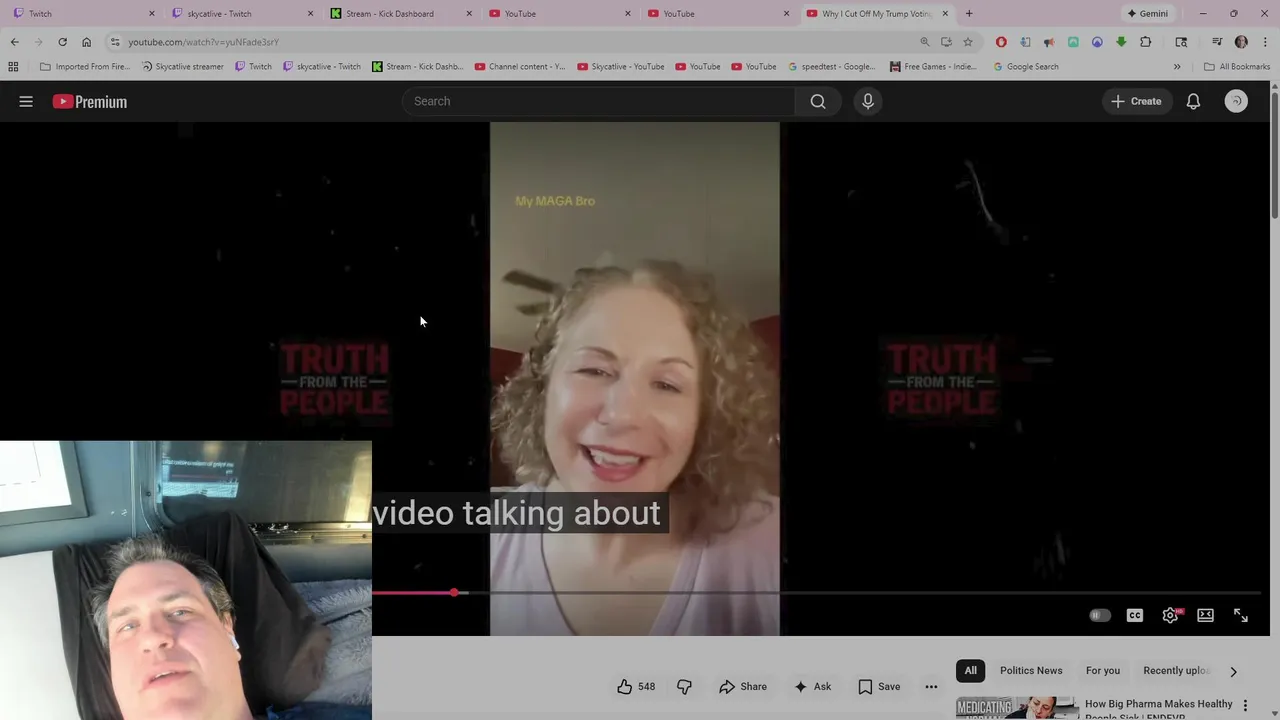
Task: Open YouTube notifications bell
Action: pyautogui.click(x=1193, y=101)
